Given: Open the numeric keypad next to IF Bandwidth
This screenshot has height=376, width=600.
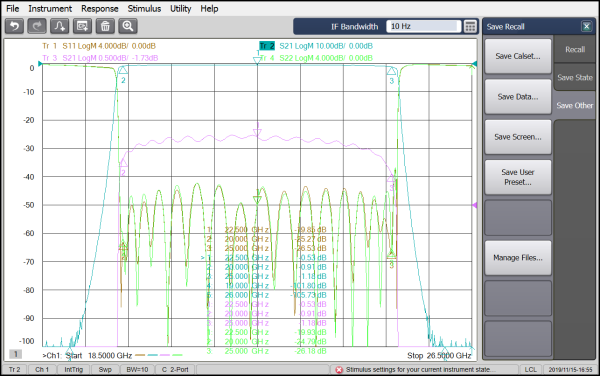Looking at the screenshot, I should point(470,26).
